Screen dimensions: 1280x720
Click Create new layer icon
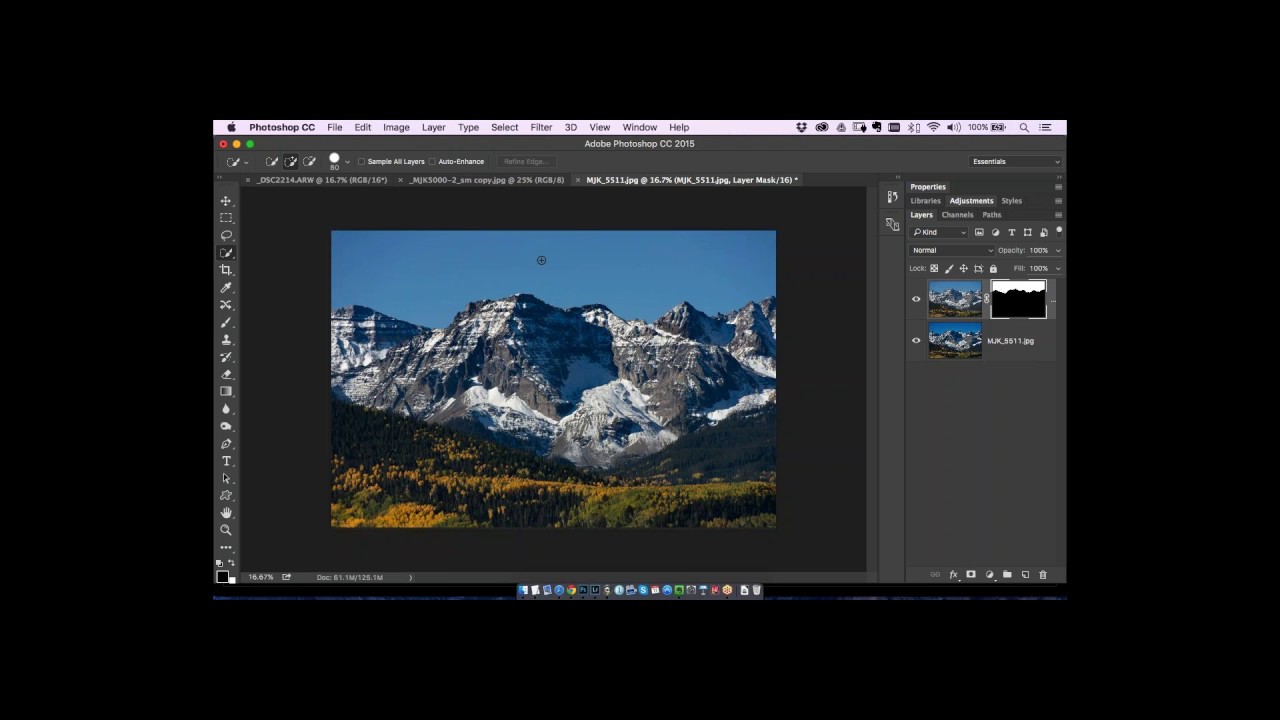coord(1025,575)
